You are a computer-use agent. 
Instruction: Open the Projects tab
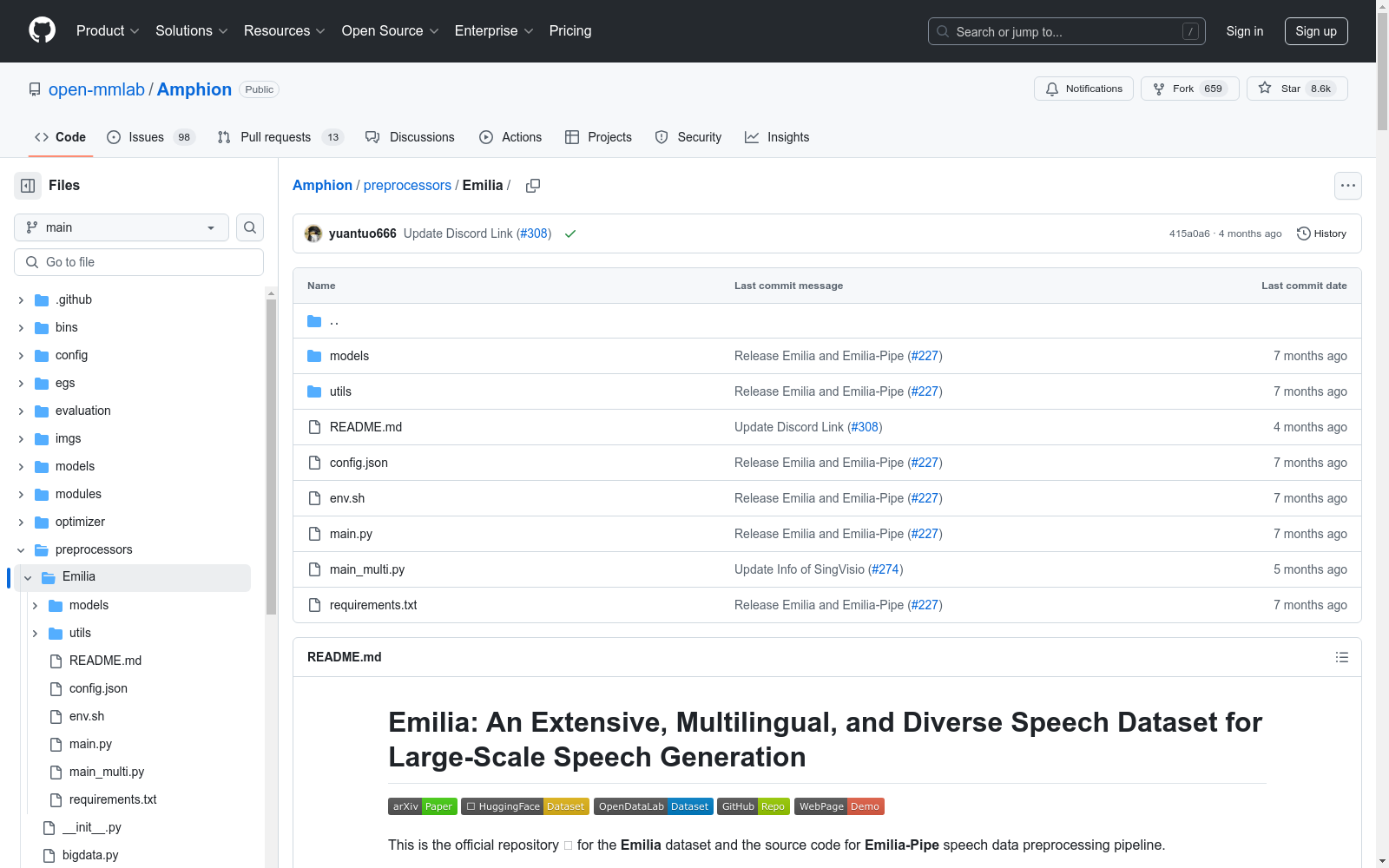pos(598,137)
